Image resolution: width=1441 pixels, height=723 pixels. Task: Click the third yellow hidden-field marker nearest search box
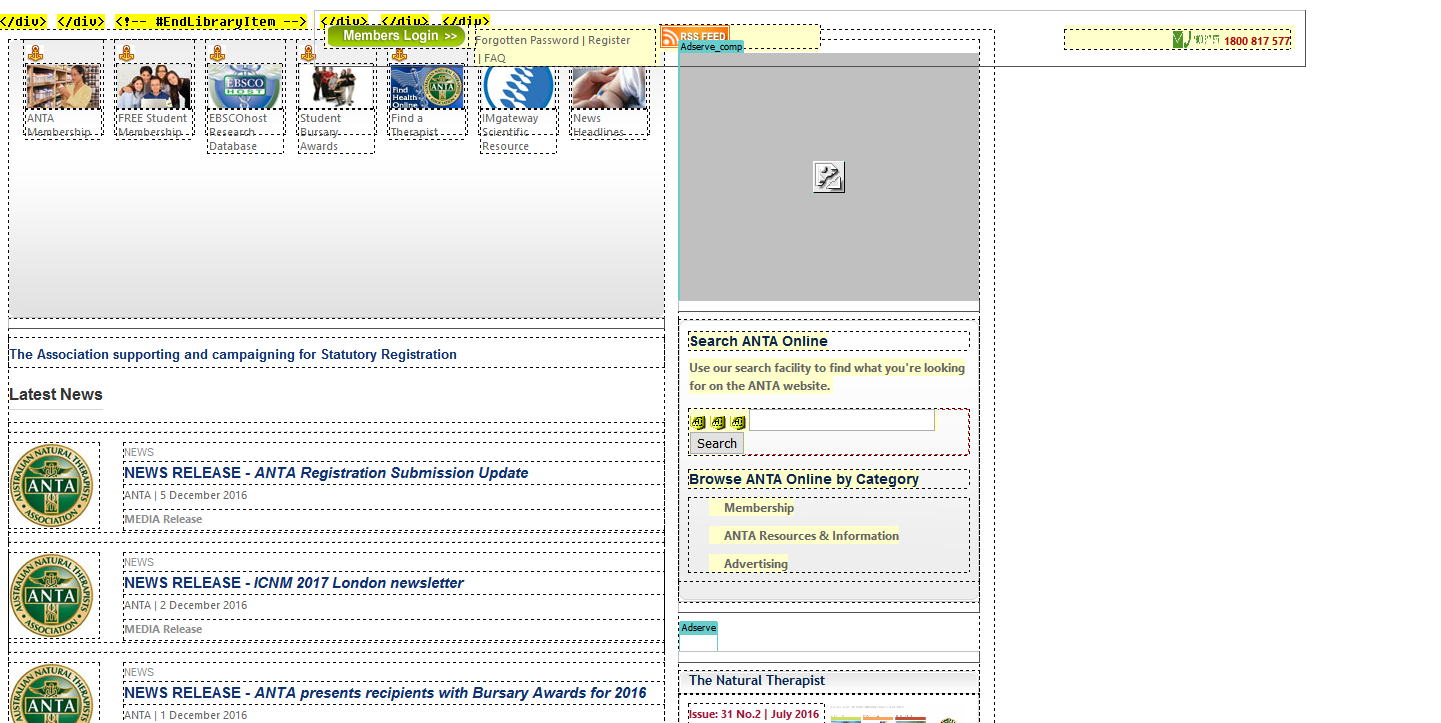tap(738, 422)
